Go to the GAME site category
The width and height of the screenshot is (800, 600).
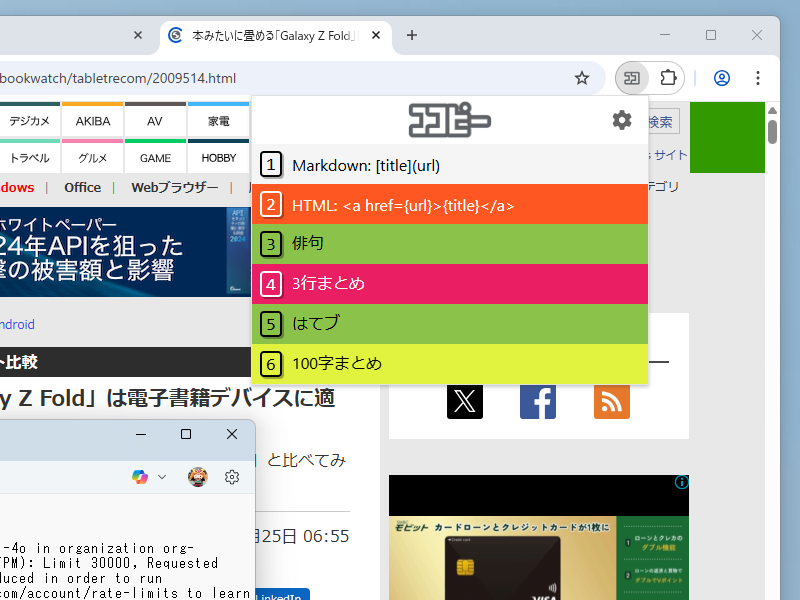click(x=155, y=157)
